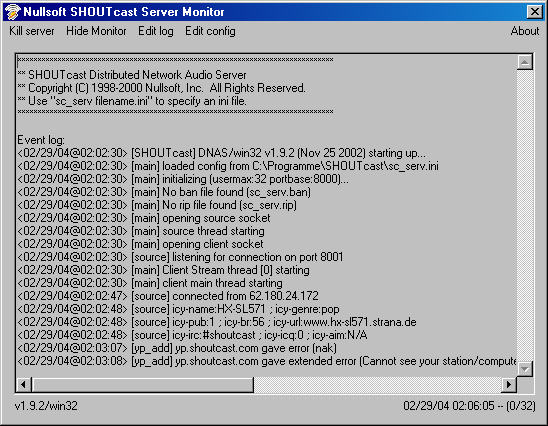The height and width of the screenshot is (426, 548).
Task: Click the 'icy-irc:#shoutcast' log line
Action: (193, 335)
